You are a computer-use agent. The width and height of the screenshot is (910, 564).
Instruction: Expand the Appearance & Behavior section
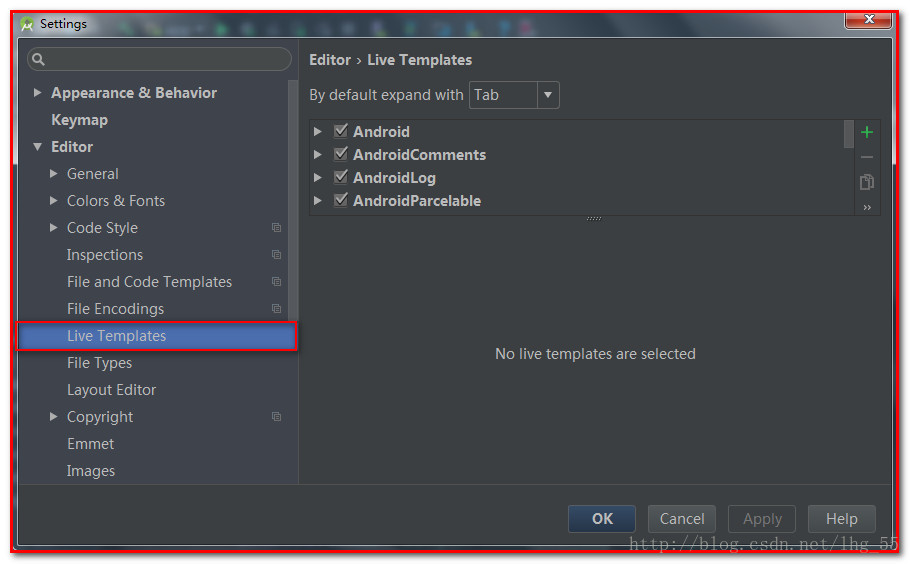pos(38,93)
